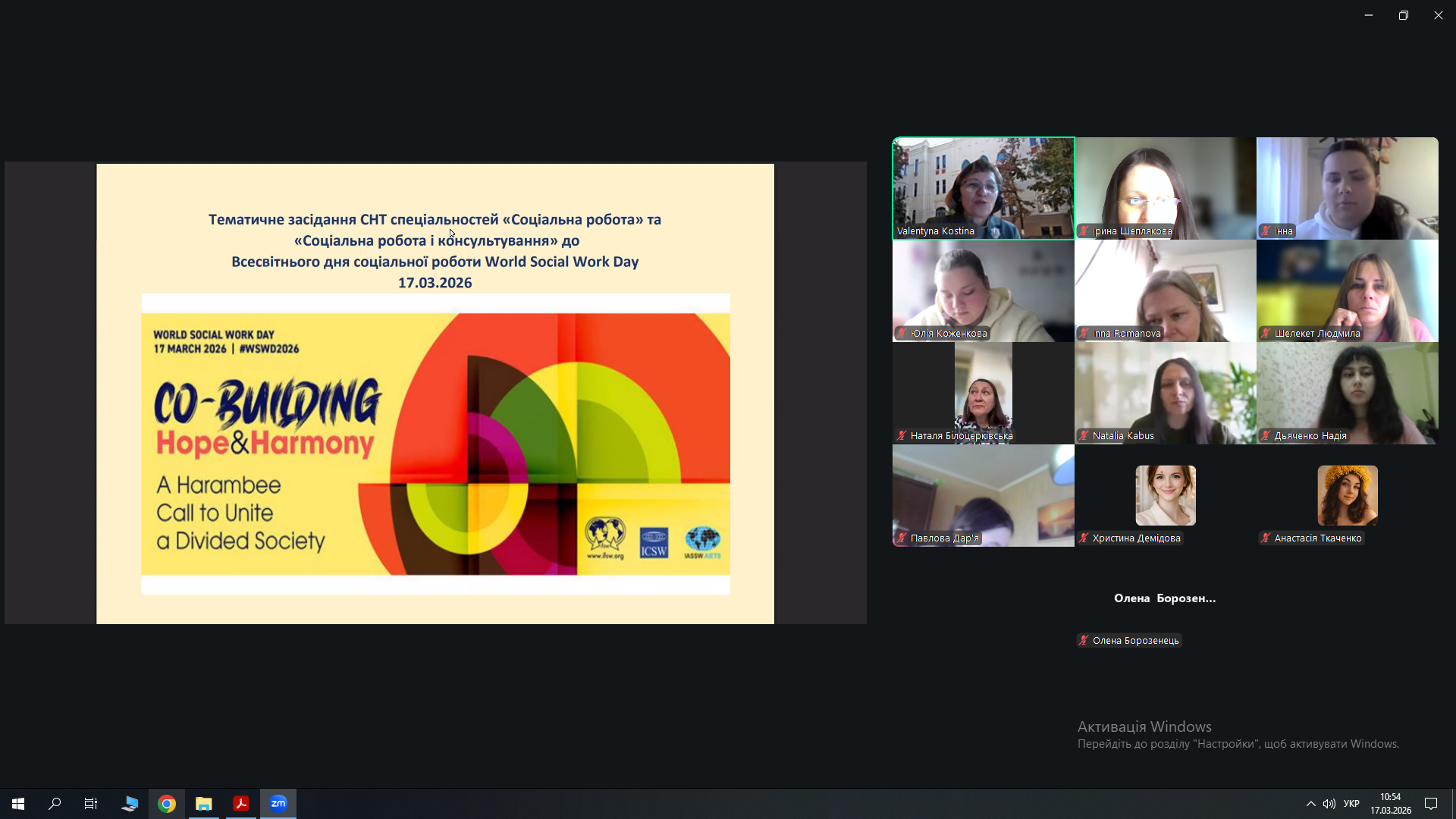Open Google Chrome from the taskbar
Viewport: 1456px width, 819px height.
point(167,803)
